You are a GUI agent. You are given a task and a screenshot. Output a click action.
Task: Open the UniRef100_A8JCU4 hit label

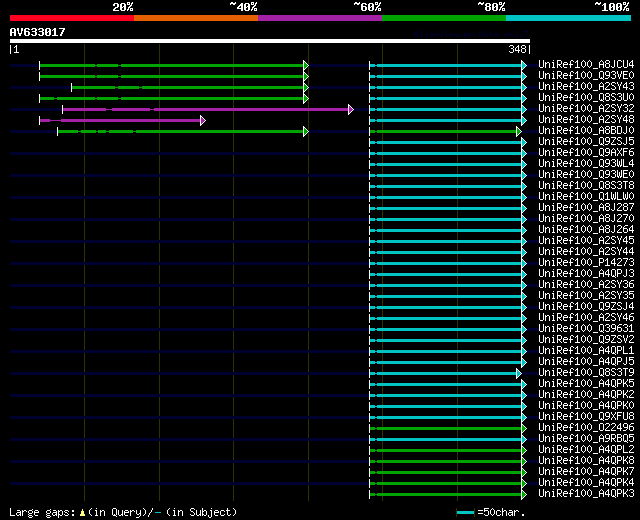(x=585, y=65)
